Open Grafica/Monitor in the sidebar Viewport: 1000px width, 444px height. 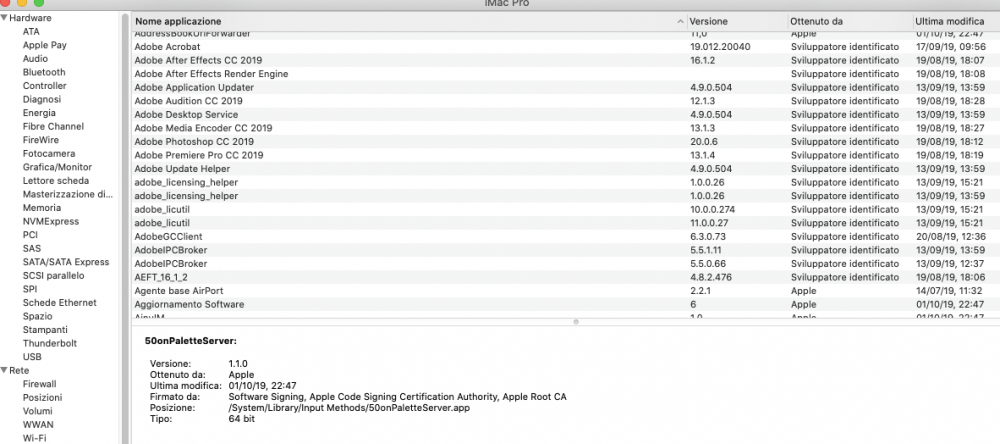click(x=57, y=167)
